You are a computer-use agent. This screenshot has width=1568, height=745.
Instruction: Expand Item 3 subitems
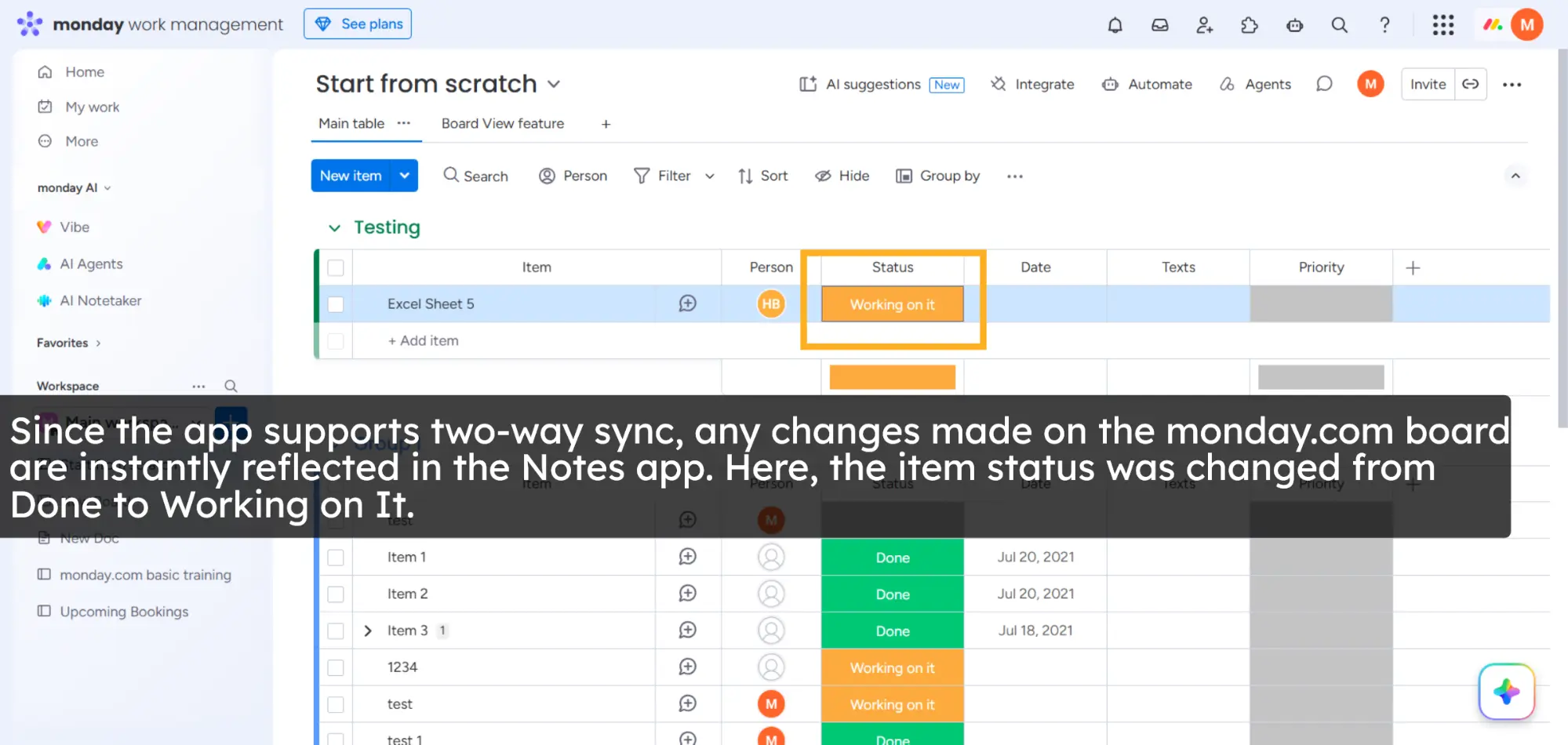click(368, 631)
